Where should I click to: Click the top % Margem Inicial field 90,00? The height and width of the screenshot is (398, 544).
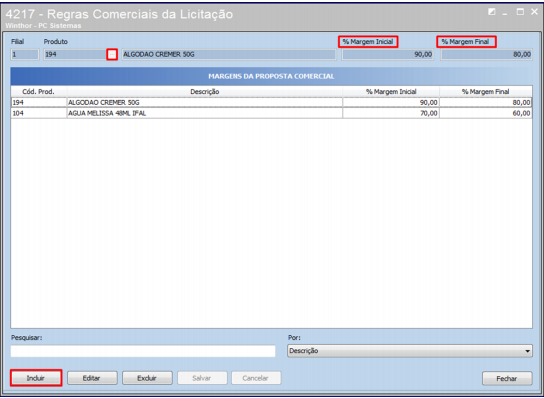point(388,54)
